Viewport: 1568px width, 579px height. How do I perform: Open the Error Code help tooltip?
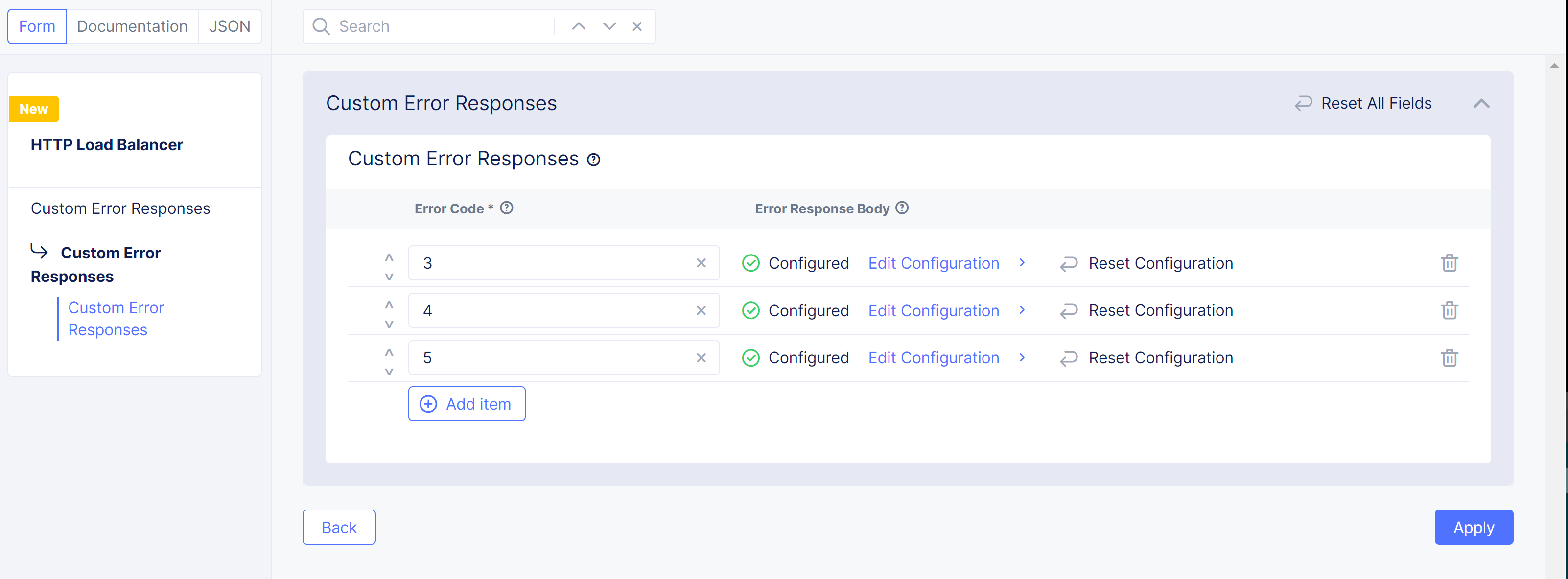pyautogui.click(x=507, y=208)
